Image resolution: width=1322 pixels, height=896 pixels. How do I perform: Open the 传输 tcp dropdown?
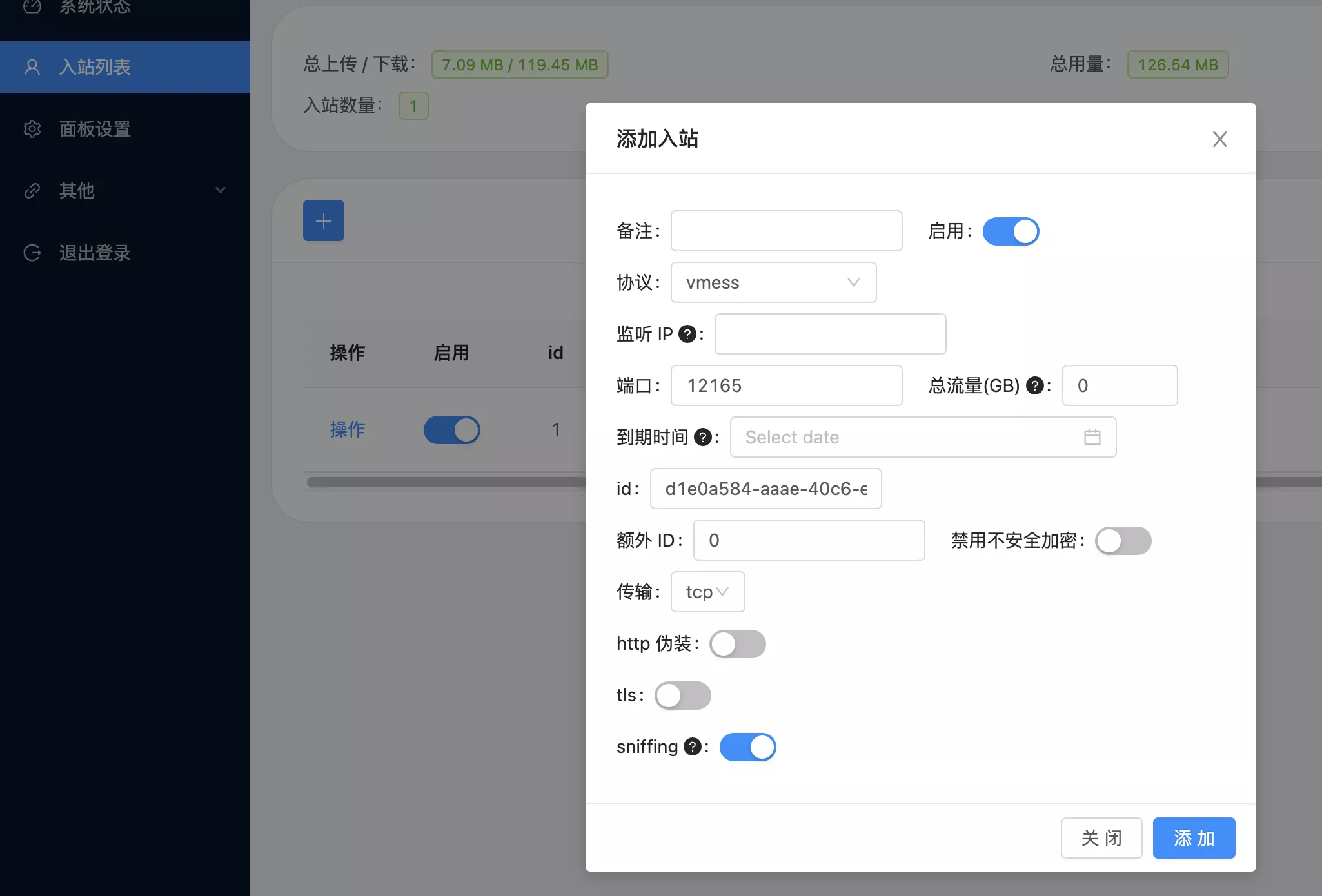pos(707,592)
